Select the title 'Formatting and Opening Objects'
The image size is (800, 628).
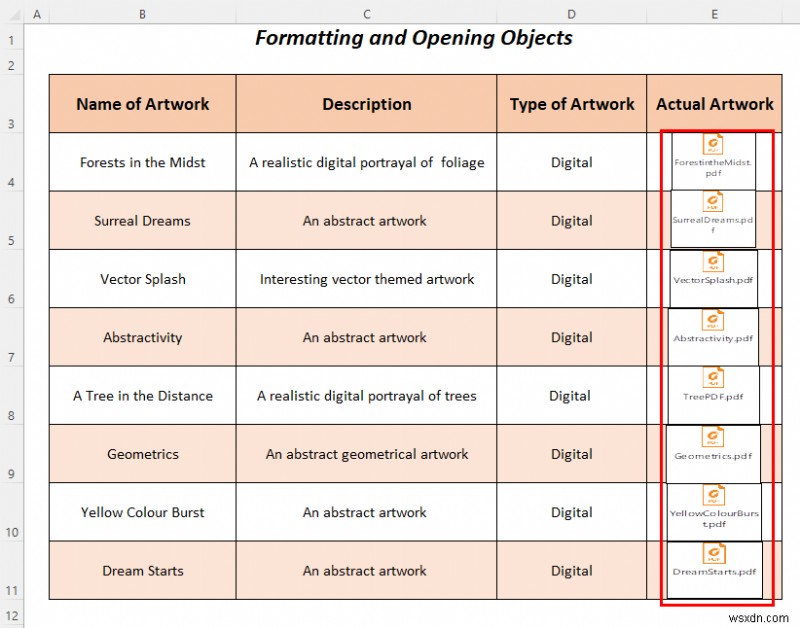click(x=414, y=38)
